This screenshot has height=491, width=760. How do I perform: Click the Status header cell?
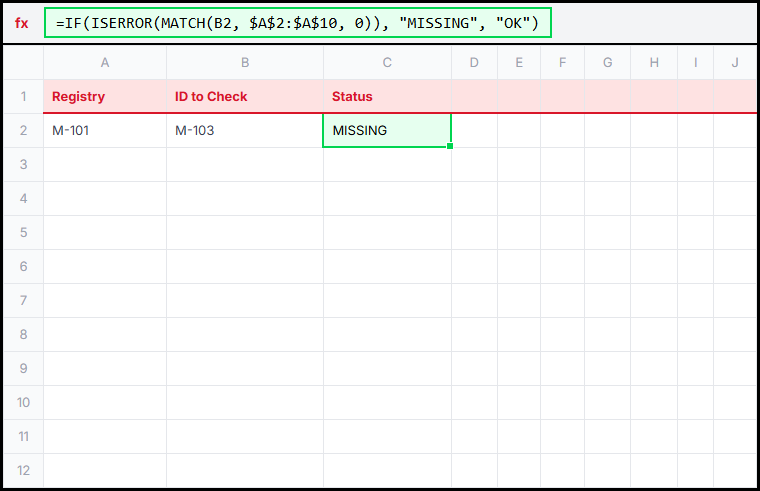(x=387, y=97)
